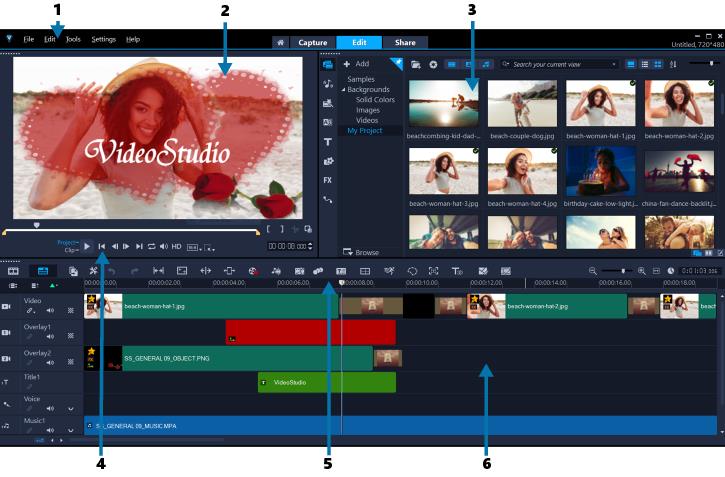Image resolution: width=725 pixels, height=477 pixels.
Task: Open the customize toolbar tools icon
Action: click(x=93, y=271)
